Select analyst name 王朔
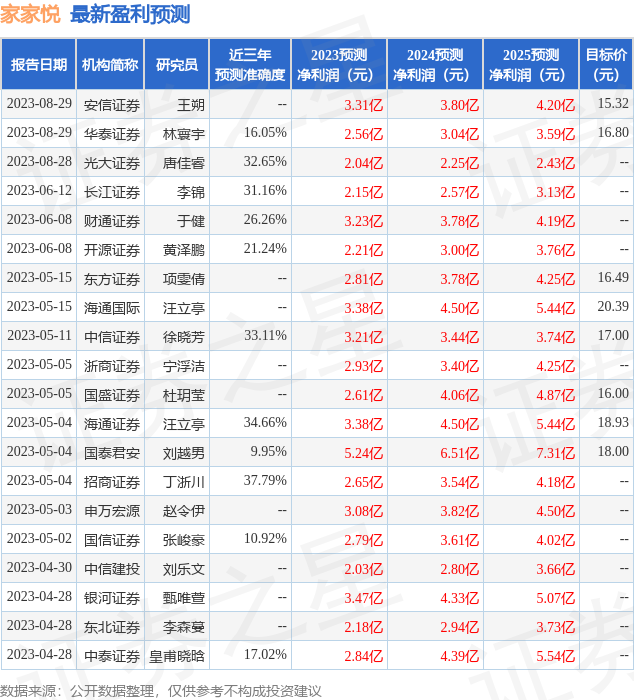The height and width of the screenshot is (700, 634). pyautogui.click(x=191, y=105)
